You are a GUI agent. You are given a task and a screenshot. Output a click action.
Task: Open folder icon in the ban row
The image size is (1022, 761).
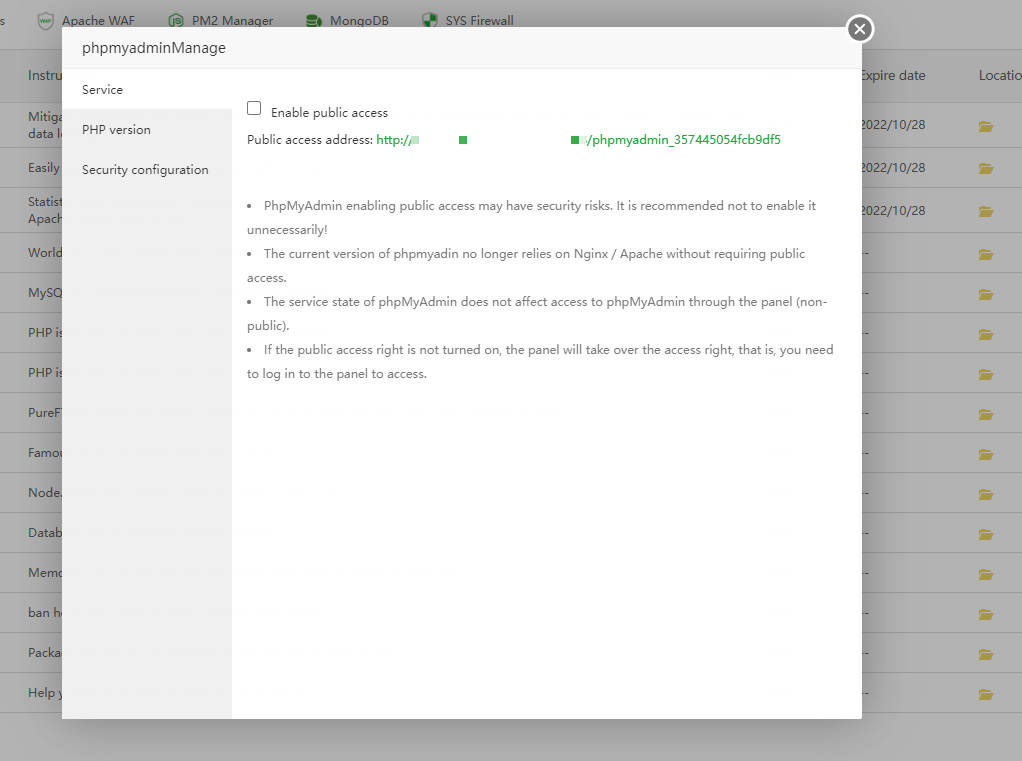click(986, 614)
